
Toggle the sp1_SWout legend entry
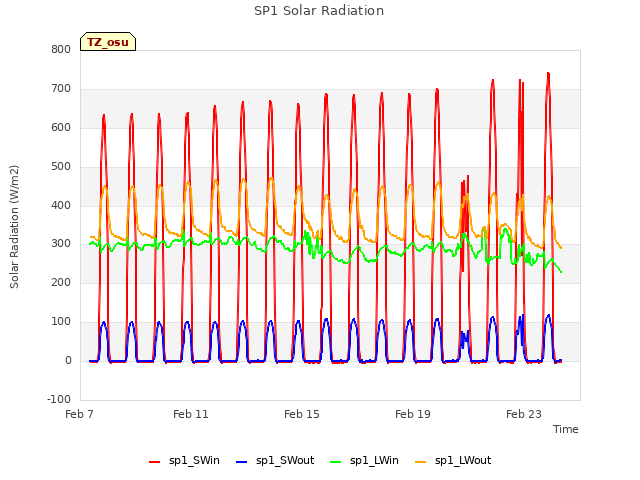pyautogui.click(x=276, y=461)
